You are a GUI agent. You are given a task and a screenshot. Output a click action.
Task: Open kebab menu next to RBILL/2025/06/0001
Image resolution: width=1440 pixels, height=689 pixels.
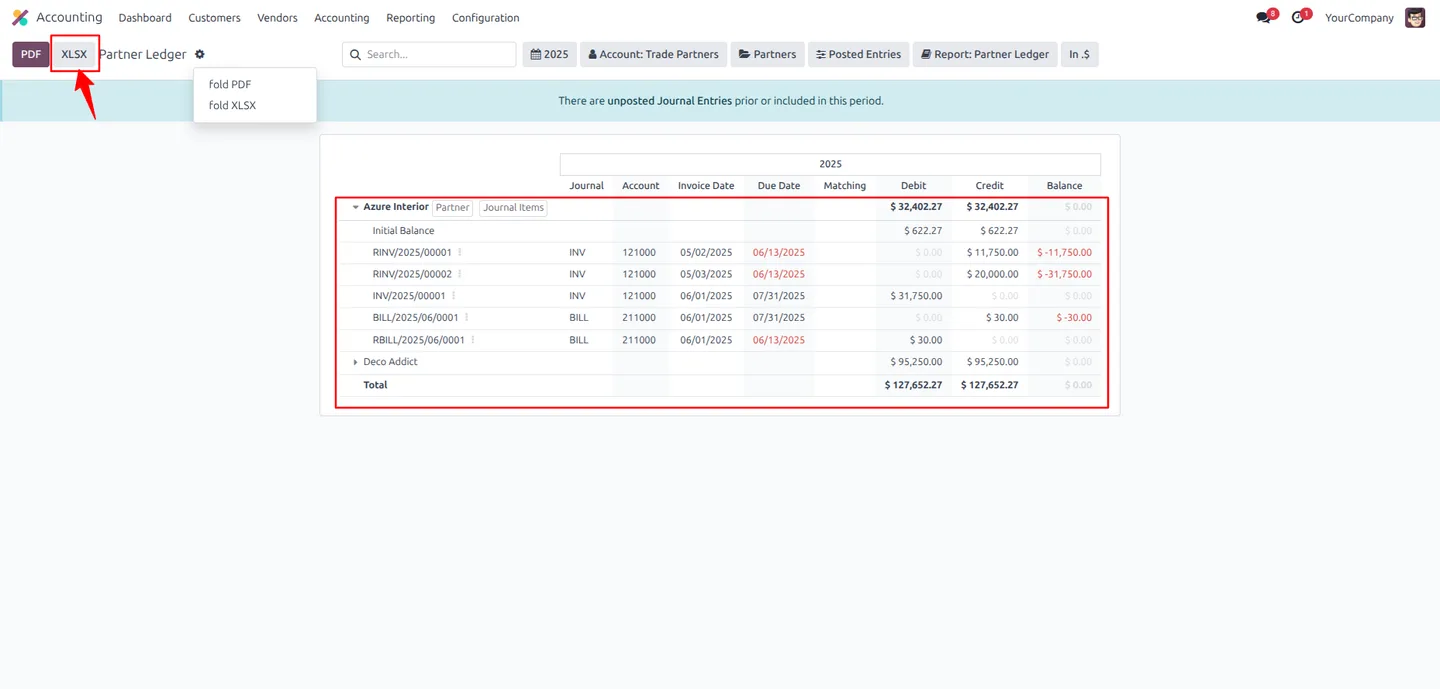tap(473, 340)
